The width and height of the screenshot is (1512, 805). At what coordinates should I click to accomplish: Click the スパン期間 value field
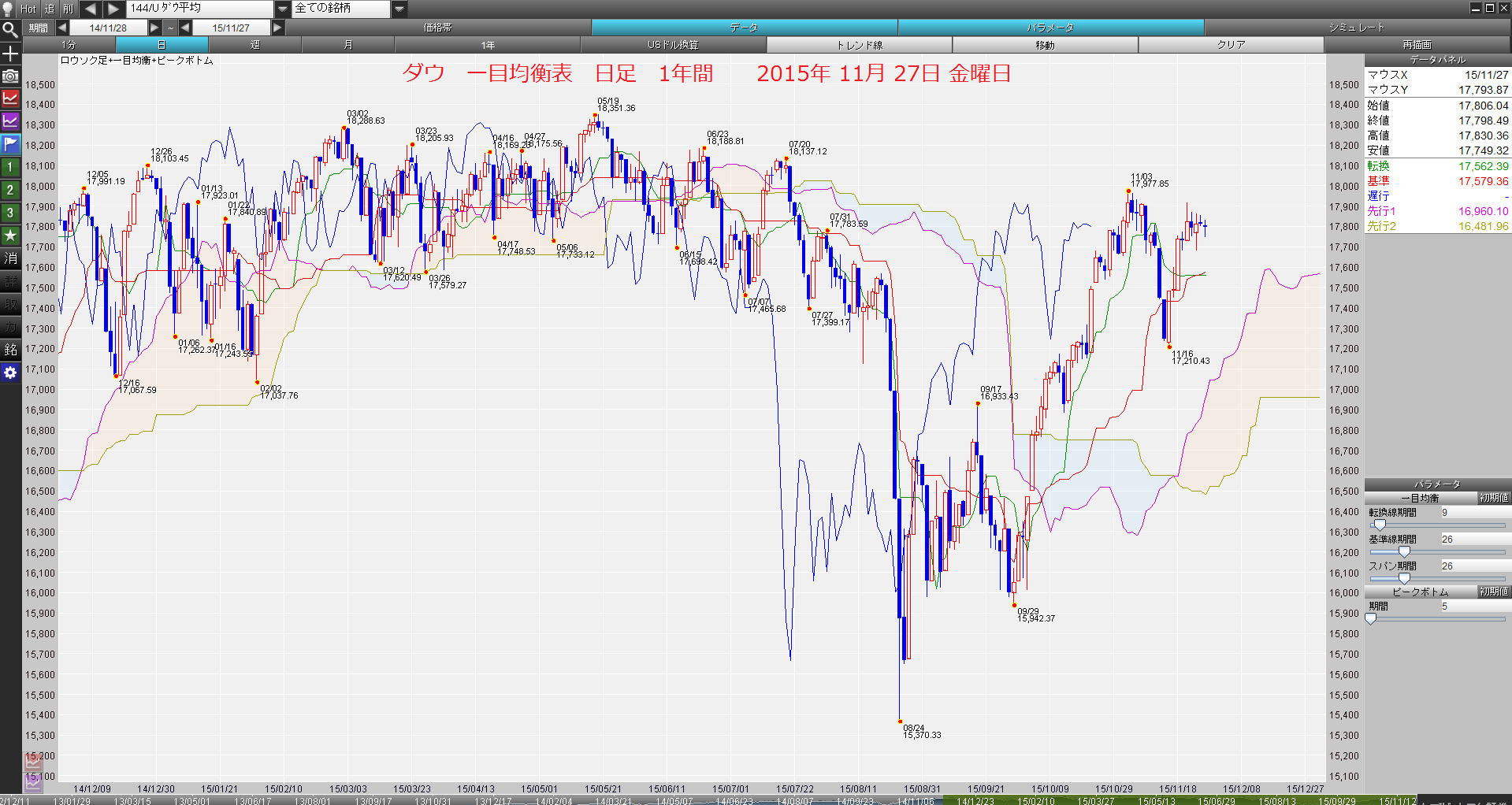click(1474, 566)
